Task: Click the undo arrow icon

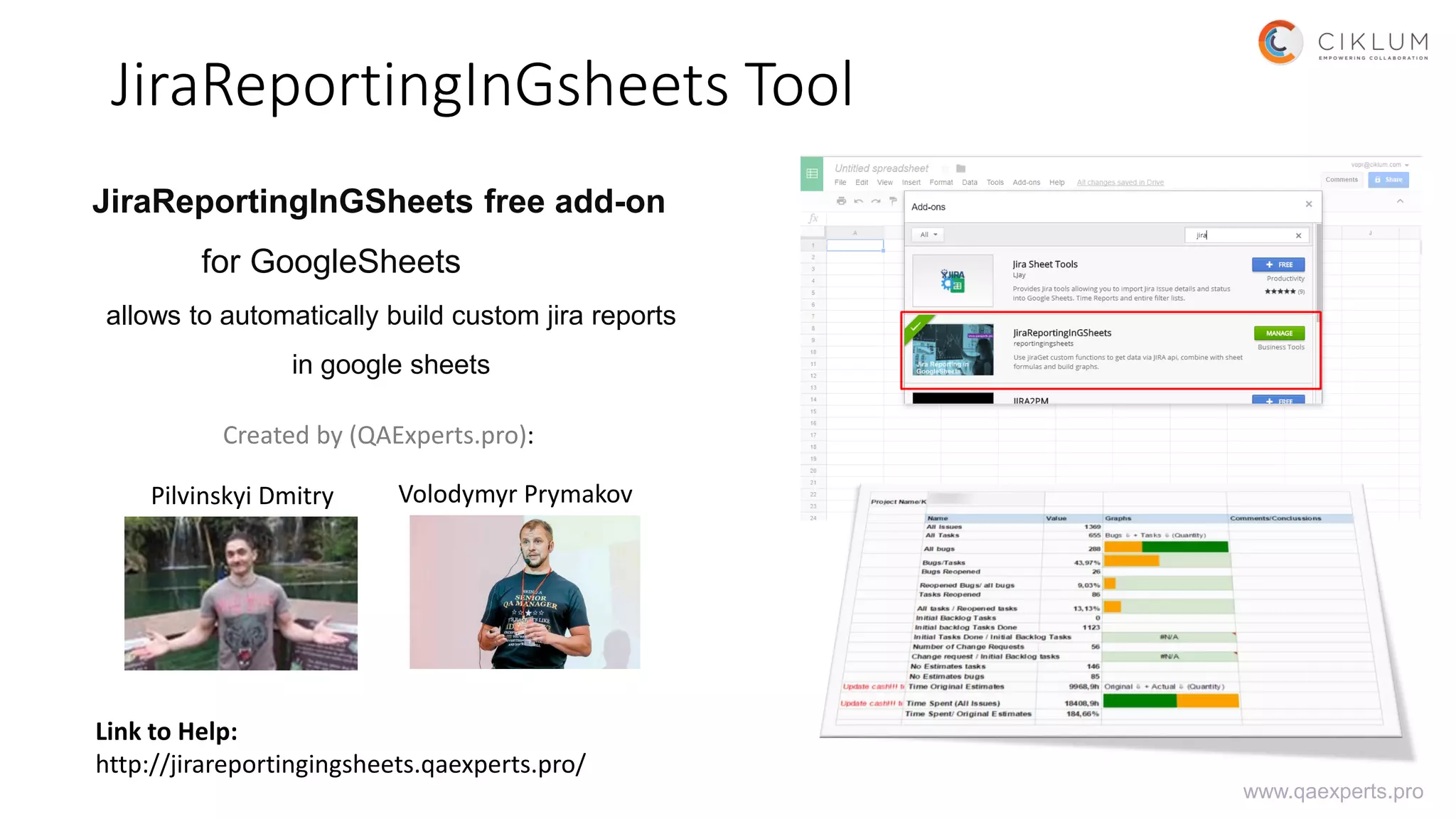Action: pos(858,201)
